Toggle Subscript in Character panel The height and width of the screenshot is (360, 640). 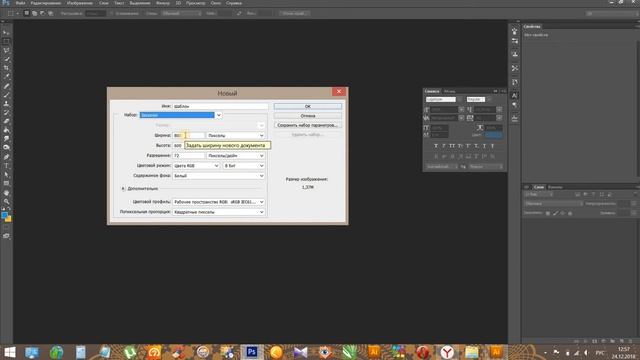tap(476, 146)
